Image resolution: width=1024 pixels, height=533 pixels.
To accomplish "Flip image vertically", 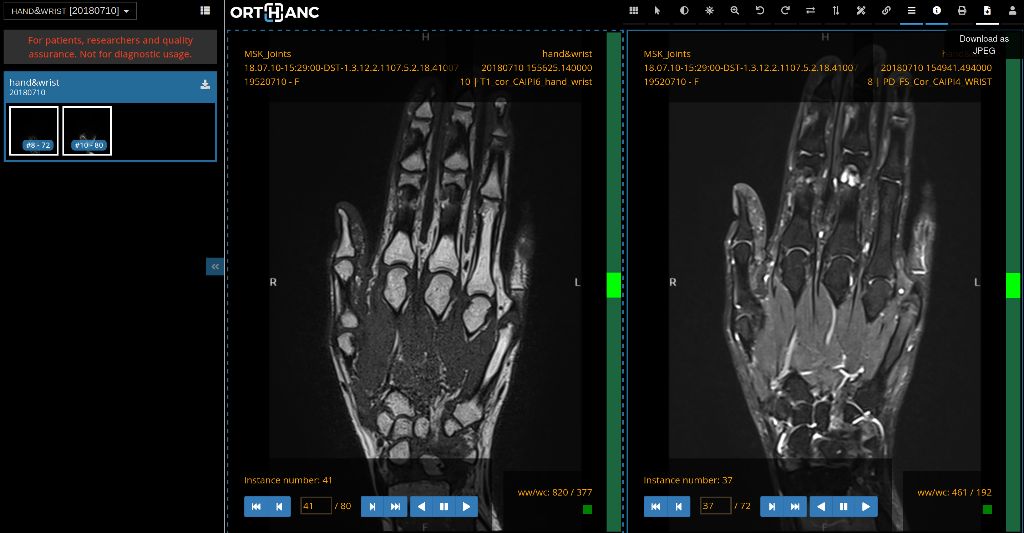I will coord(836,11).
